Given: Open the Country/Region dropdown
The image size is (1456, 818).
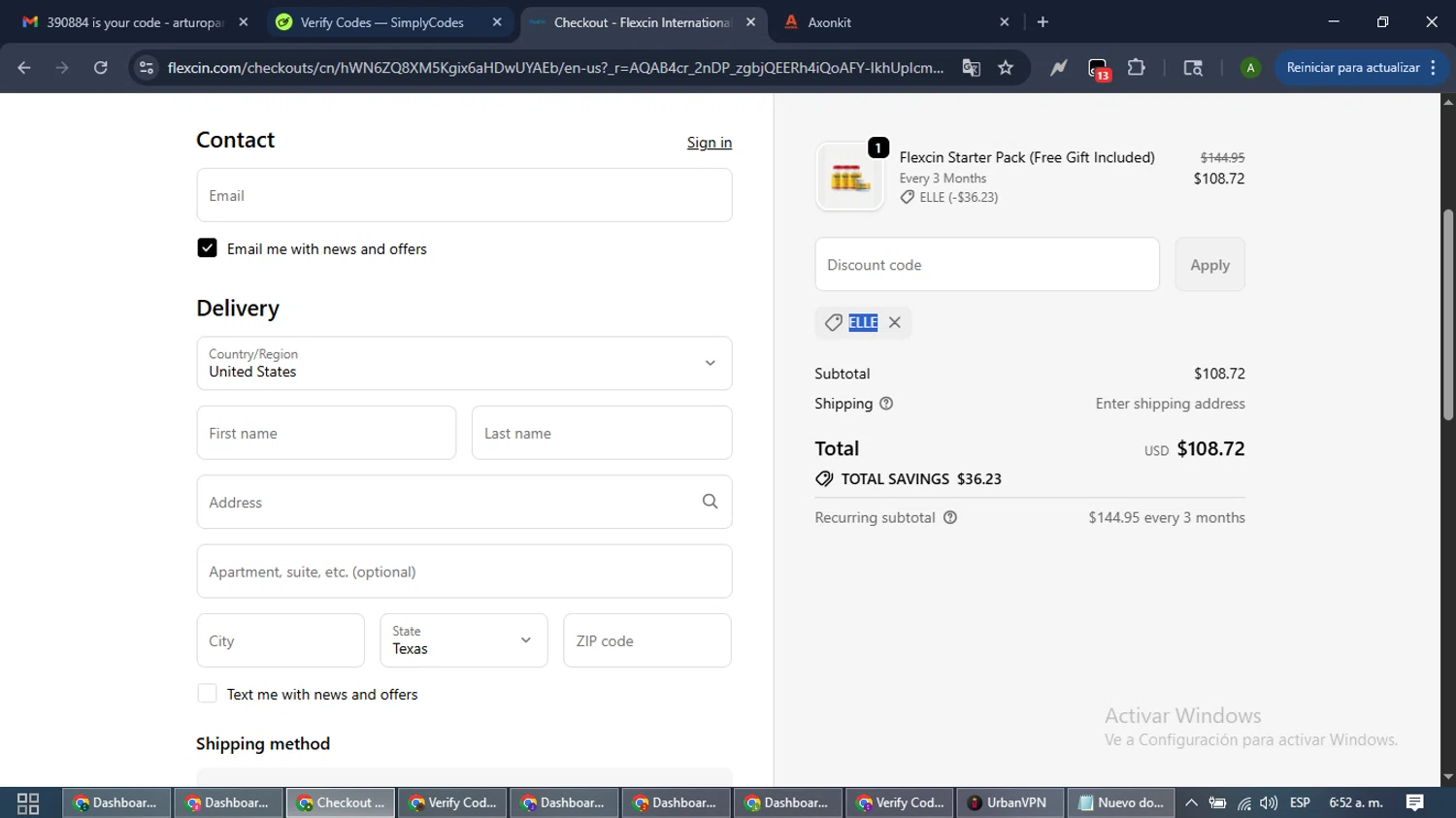Looking at the screenshot, I should pyautogui.click(x=464, y=363).
